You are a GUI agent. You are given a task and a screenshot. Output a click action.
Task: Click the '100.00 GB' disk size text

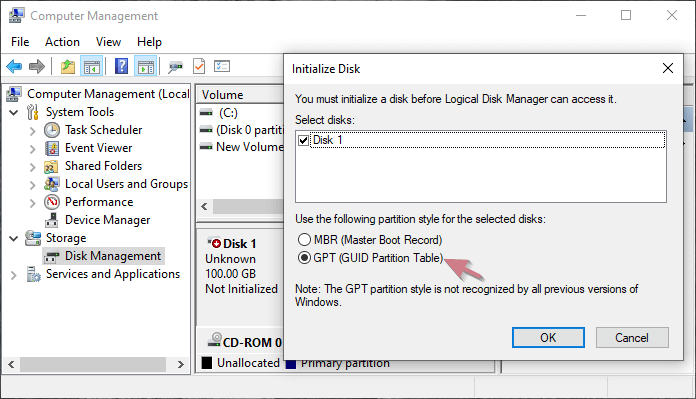pos(230,274)
